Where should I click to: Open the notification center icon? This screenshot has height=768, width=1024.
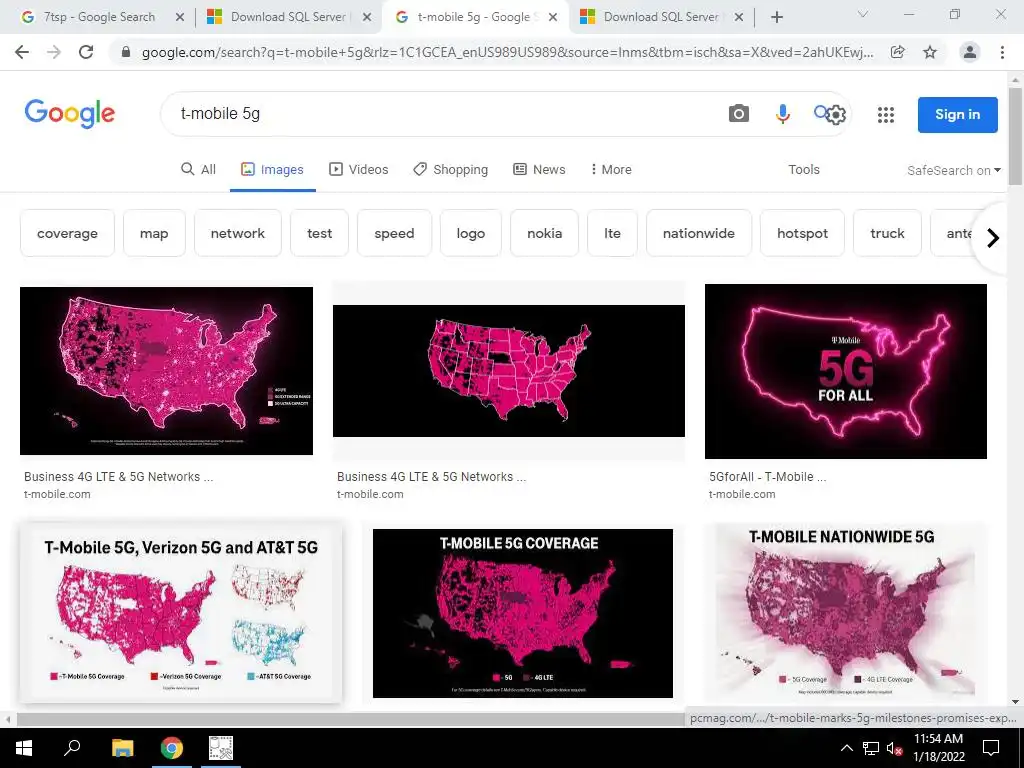[991, 748]
